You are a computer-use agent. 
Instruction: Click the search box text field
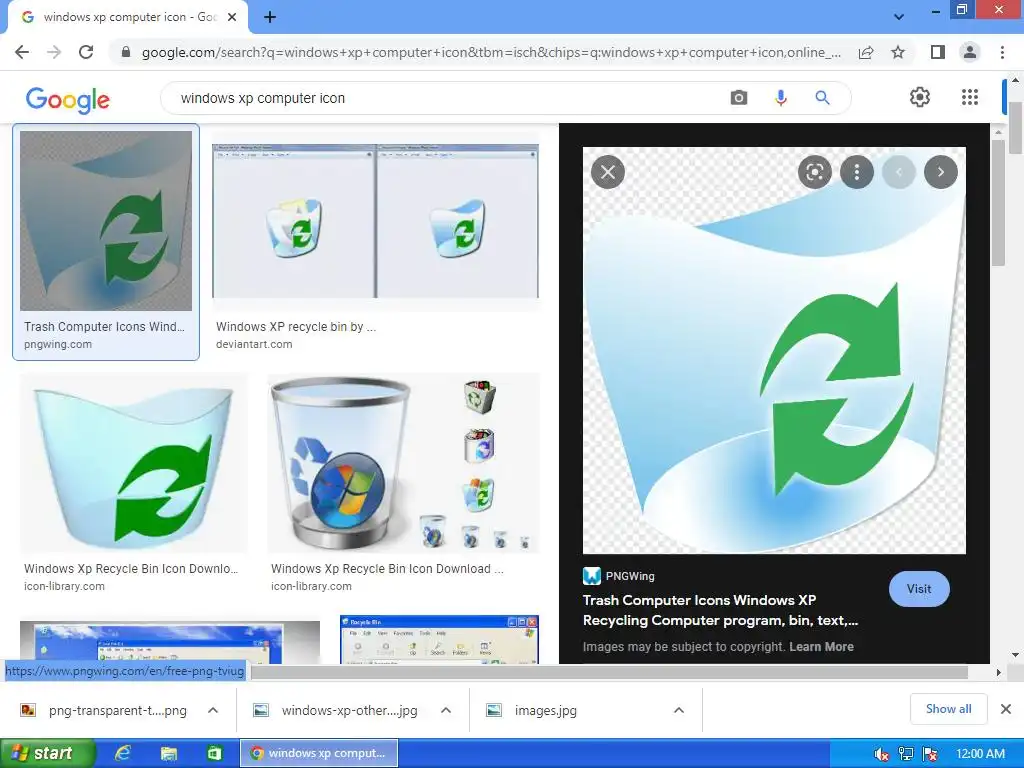(x=444, y=98)
